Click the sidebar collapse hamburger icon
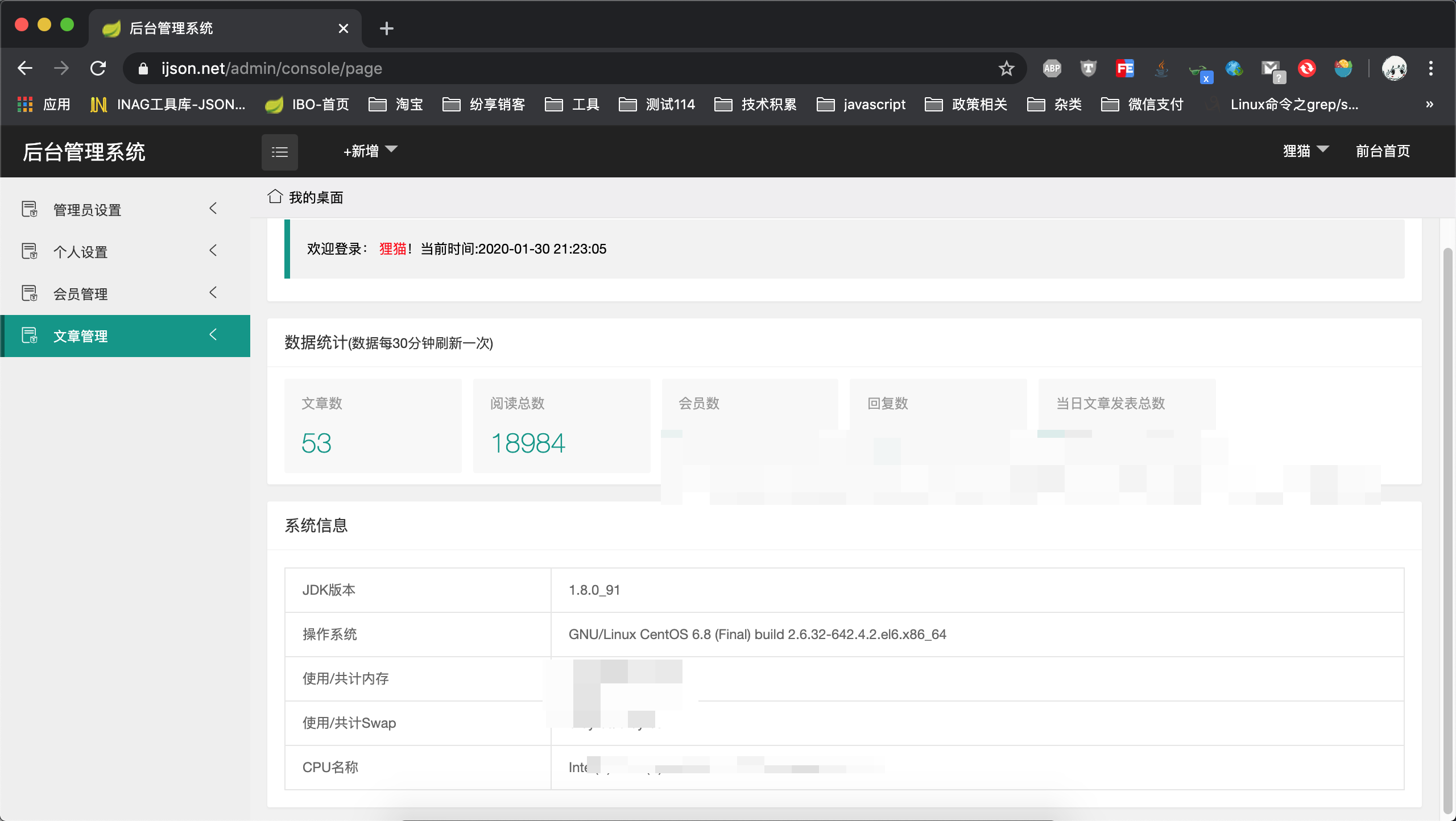 (x=279, y=152)
